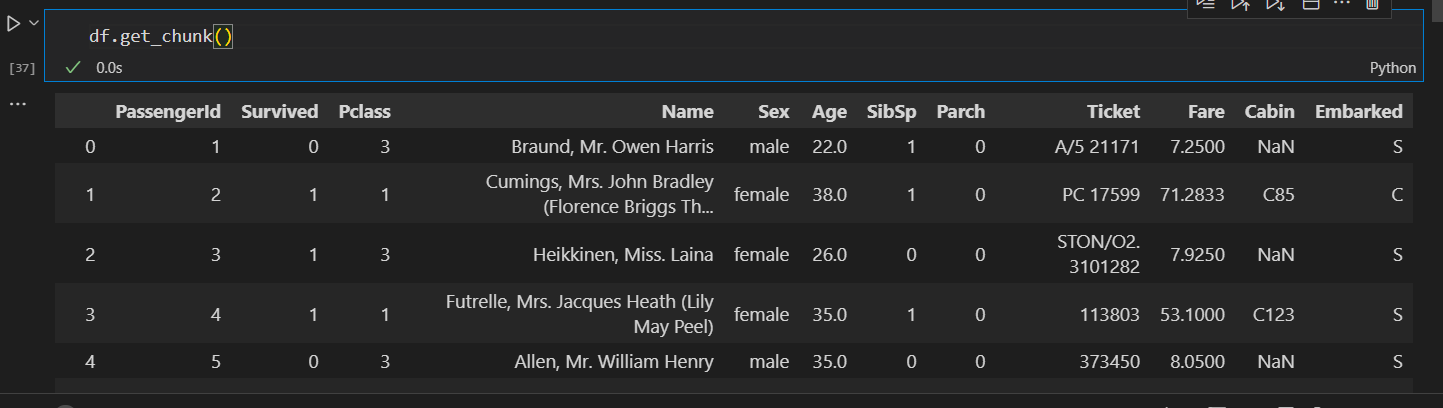Click Execute Cell and Below icon
This screenshot has height=408, width=1443.
1275,5
